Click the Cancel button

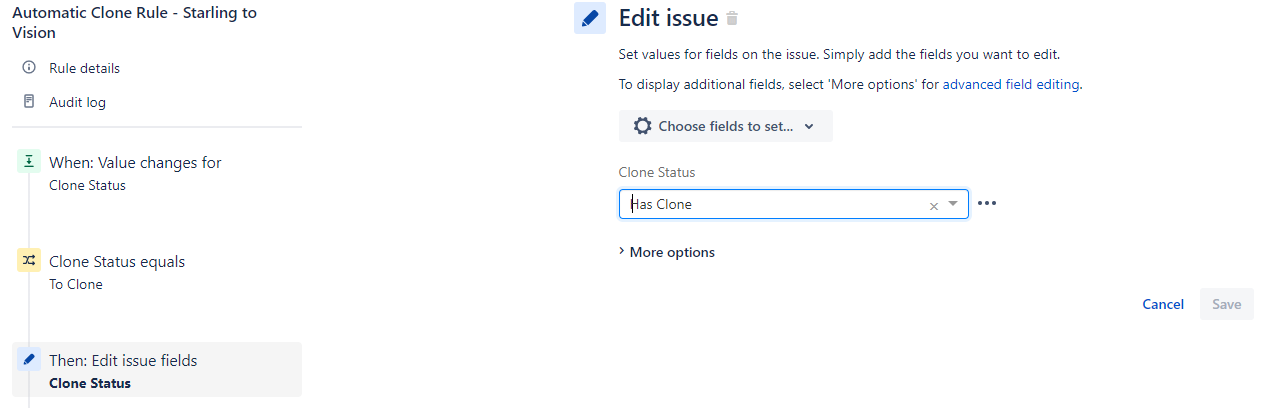click(1163, 304)
